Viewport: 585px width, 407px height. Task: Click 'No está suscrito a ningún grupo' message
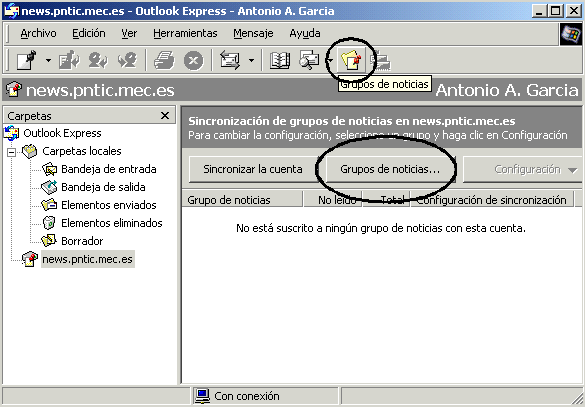(x=381, y=228)
